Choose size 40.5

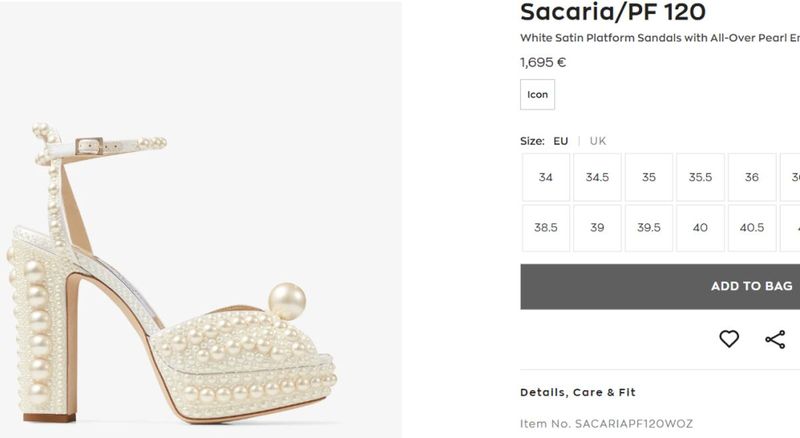[x=752, y=228]
